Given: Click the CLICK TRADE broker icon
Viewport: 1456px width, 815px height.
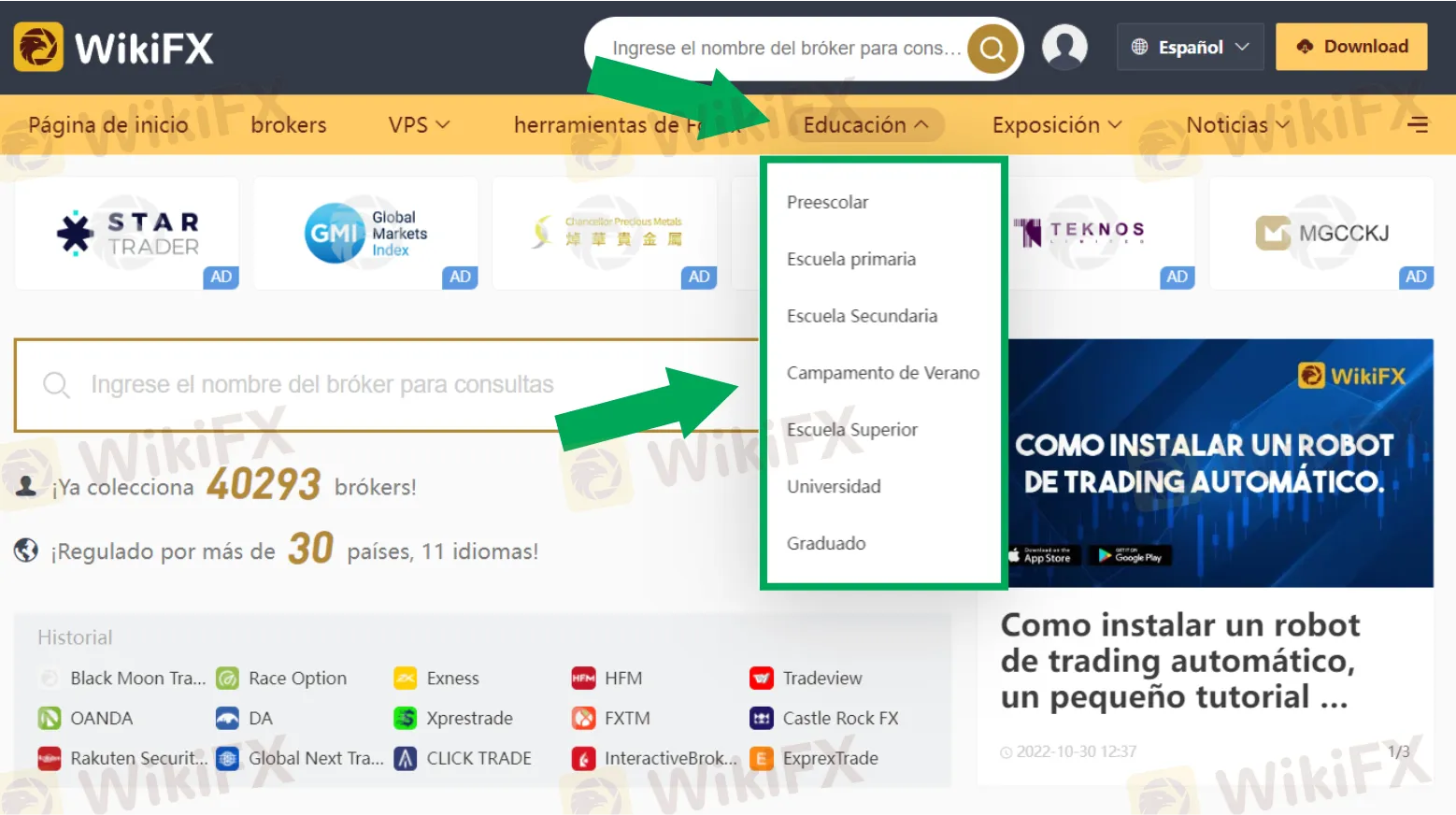Looking at the screenshot, I should pos(406,758).
